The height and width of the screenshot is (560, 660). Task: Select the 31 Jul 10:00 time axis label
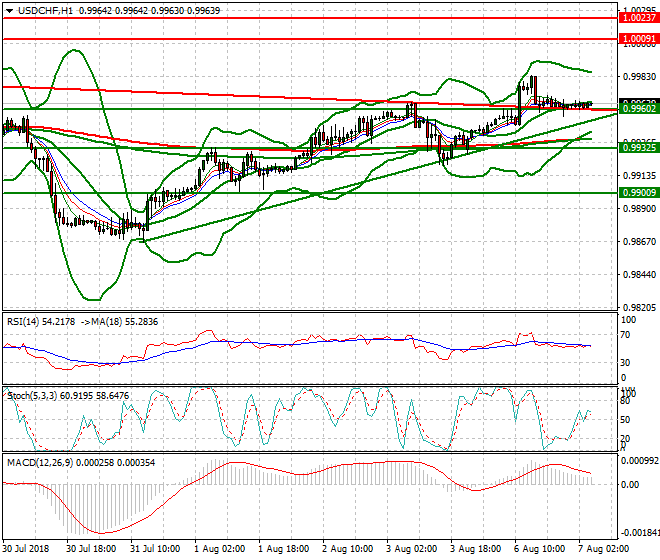pos(155,549)
